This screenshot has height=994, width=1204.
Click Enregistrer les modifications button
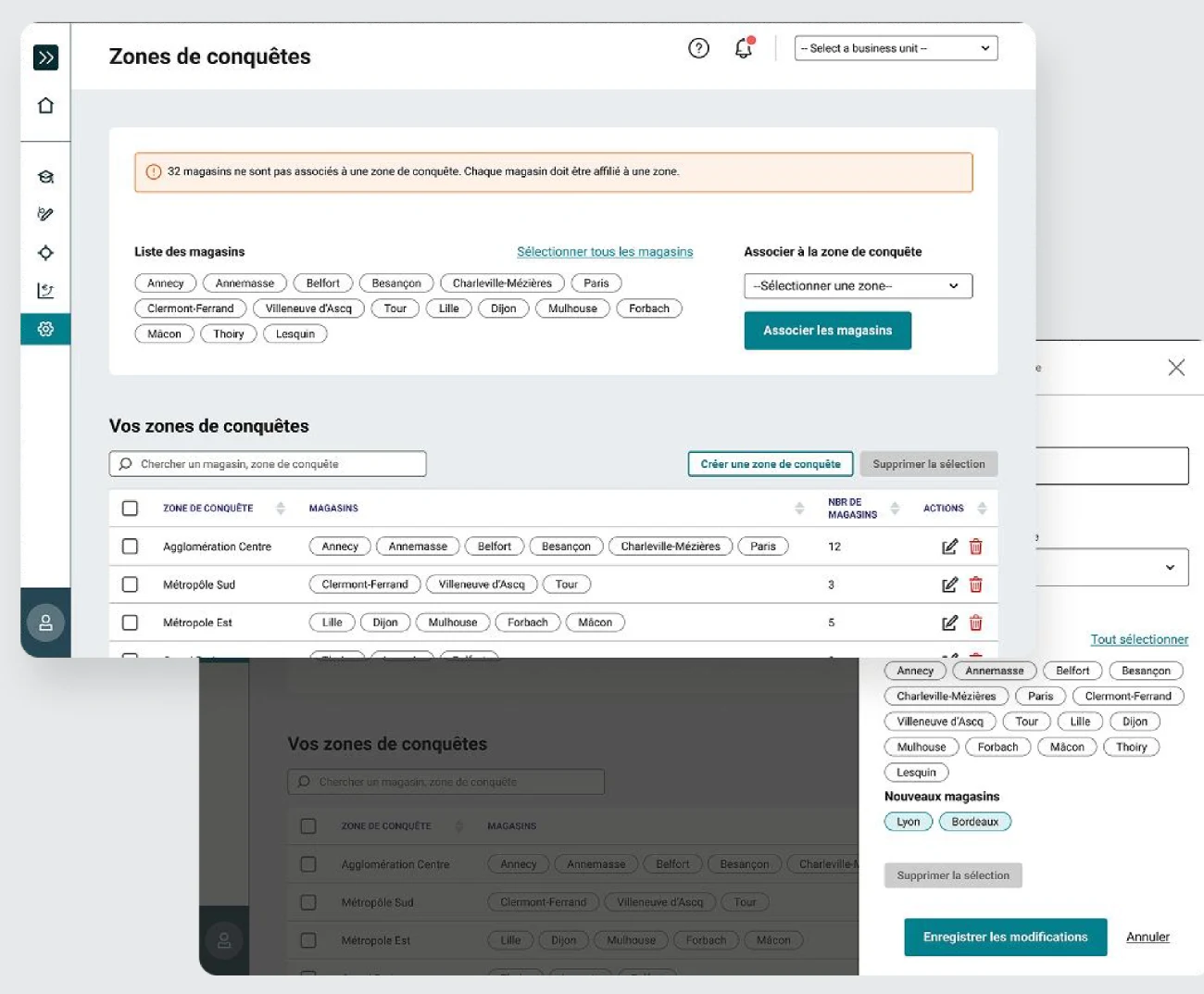1005,937
